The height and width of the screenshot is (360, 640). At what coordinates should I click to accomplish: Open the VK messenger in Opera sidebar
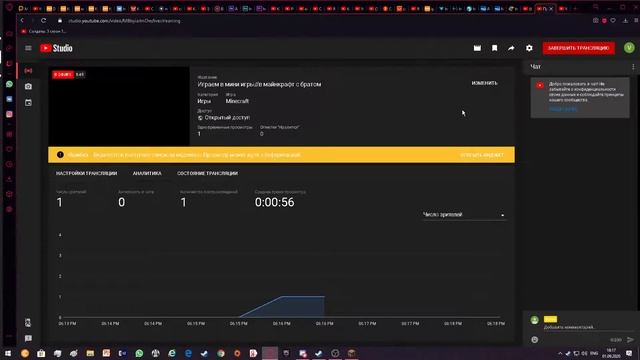tap(9, 99)
